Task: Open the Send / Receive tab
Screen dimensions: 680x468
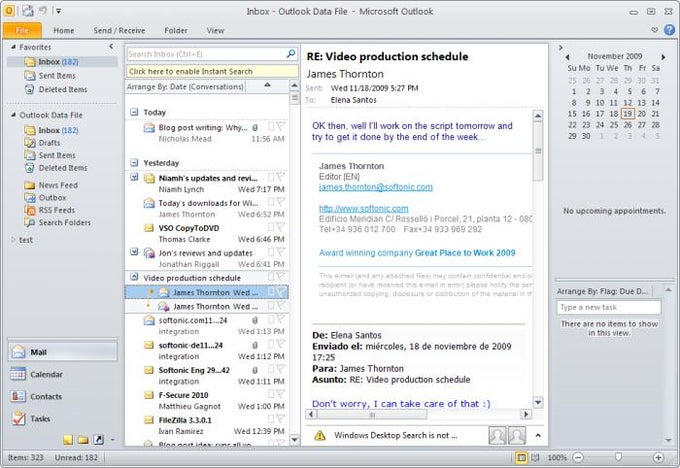Action: coord(119,30)
